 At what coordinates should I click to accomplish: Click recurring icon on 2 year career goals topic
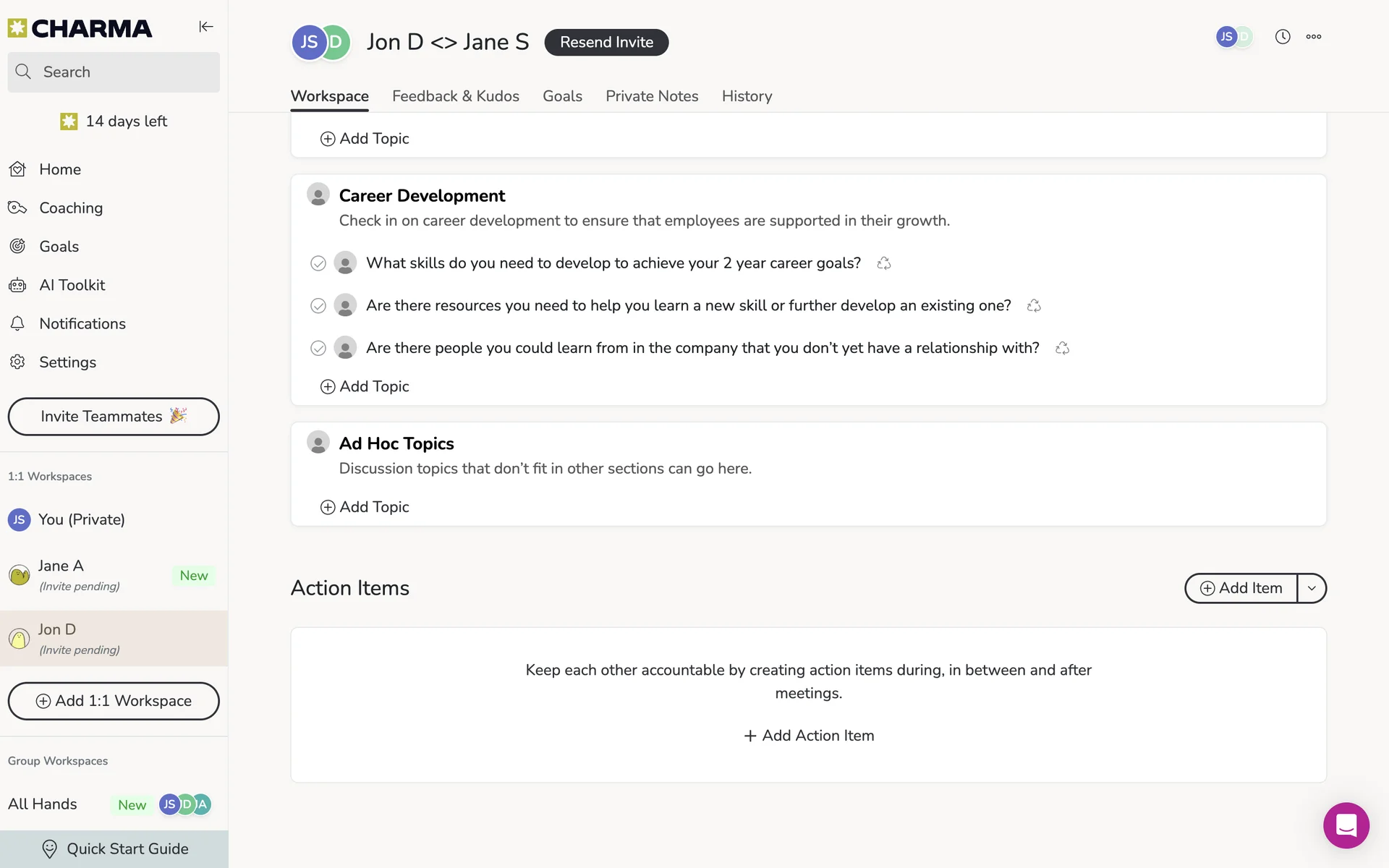(883, 263)
